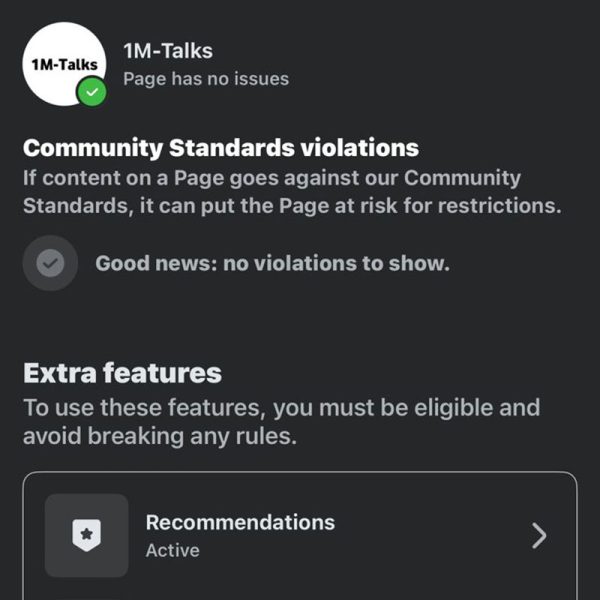This screenshot has width=600, height=600.
Task: Tap the Community Standards violations heading
Action: [221, 148]
